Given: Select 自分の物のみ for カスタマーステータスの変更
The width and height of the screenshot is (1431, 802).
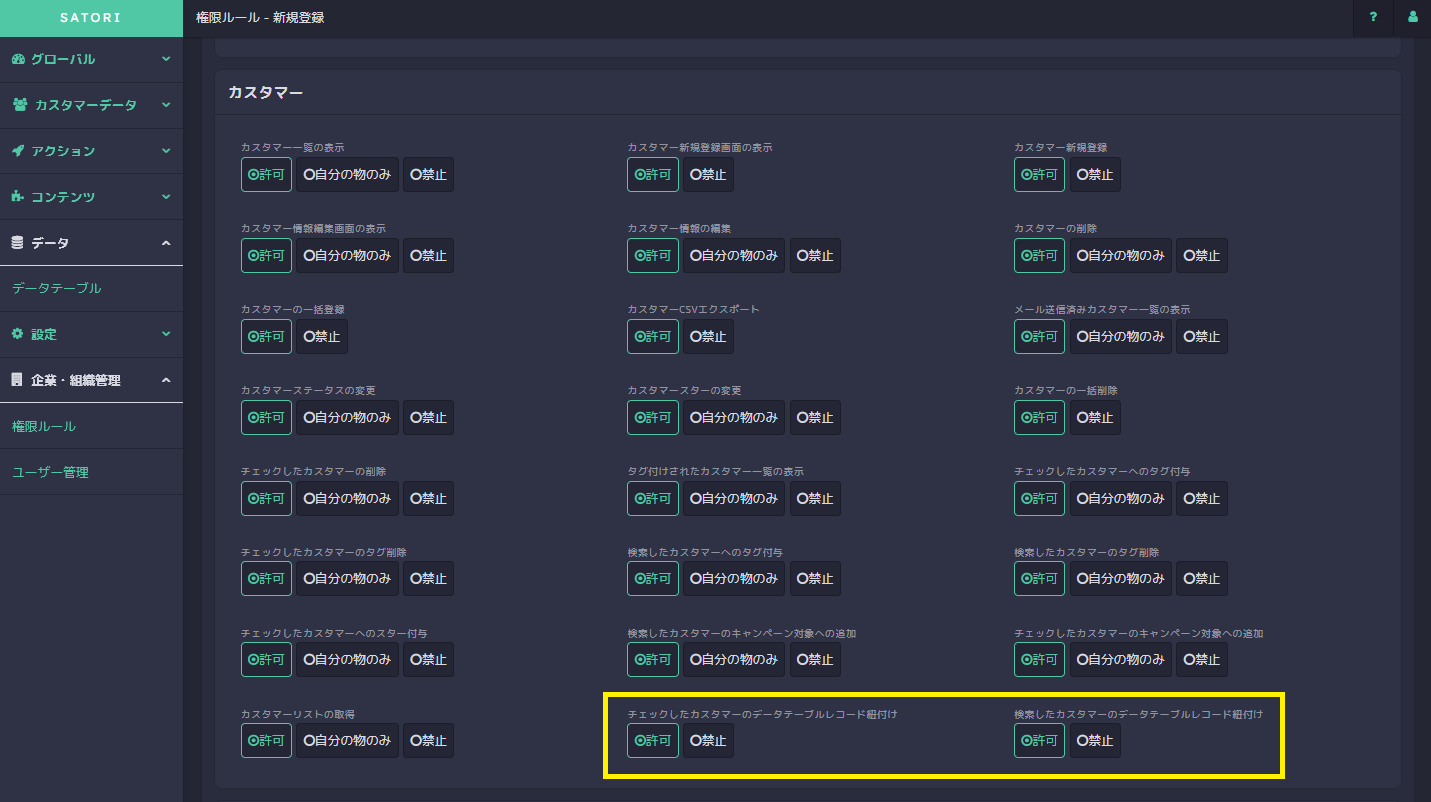Looking at the screenshot, I should coord(347,417).
